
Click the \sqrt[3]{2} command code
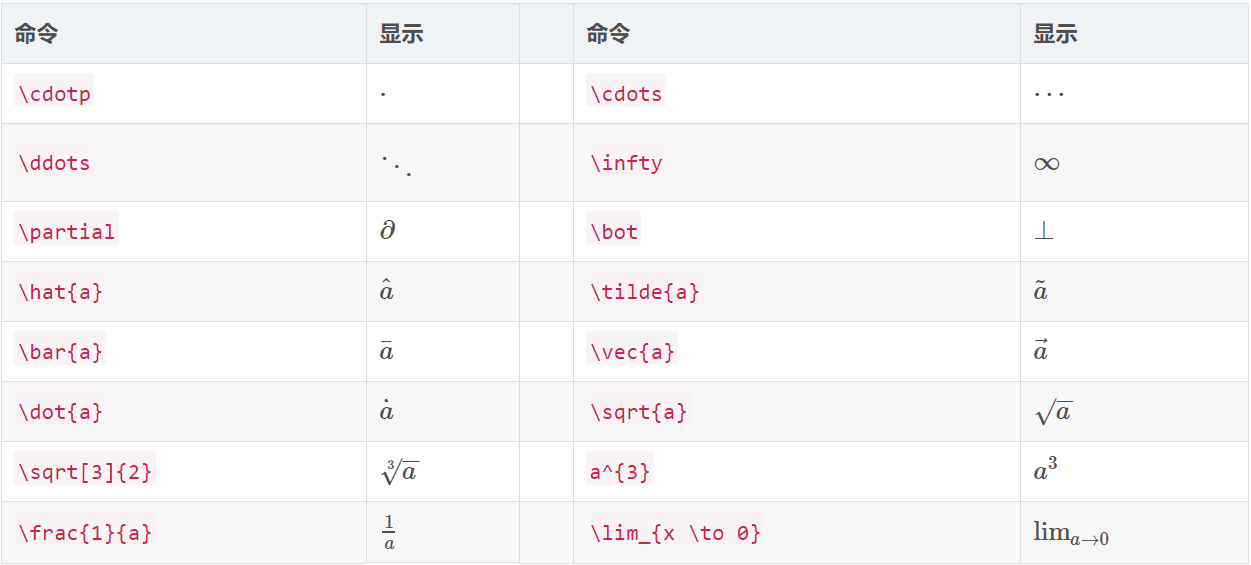pyautogui.click(x=85, y=472)
